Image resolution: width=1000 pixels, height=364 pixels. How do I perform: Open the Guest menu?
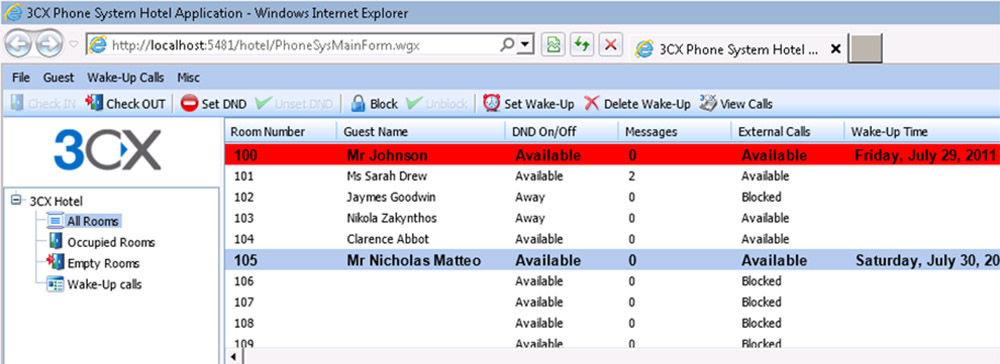point(59,78)
